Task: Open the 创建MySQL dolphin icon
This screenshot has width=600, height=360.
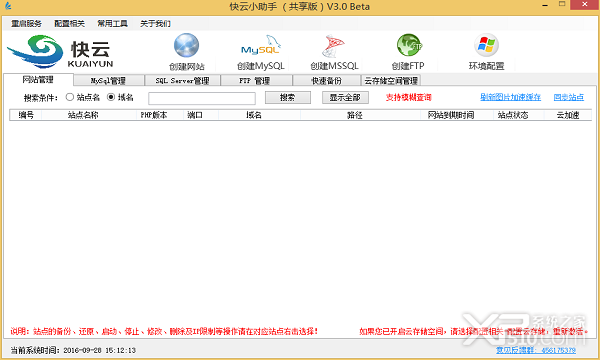Action: (x=261, y=46)
